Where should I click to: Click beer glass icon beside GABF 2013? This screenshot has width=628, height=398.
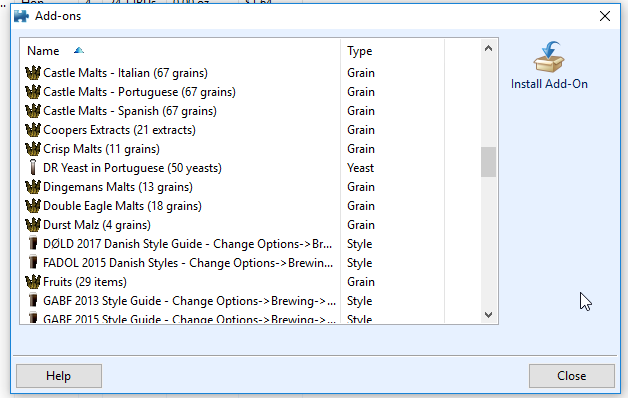click(33, 301)
